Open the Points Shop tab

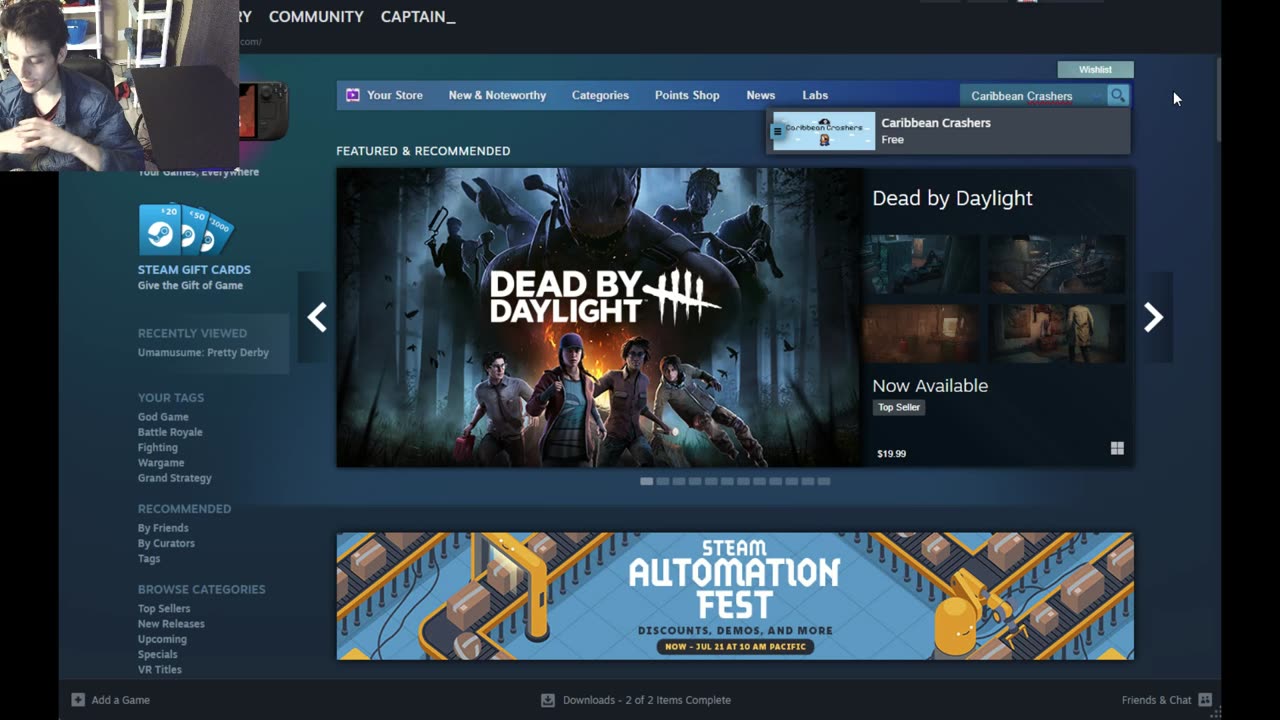tap(687, 95)
